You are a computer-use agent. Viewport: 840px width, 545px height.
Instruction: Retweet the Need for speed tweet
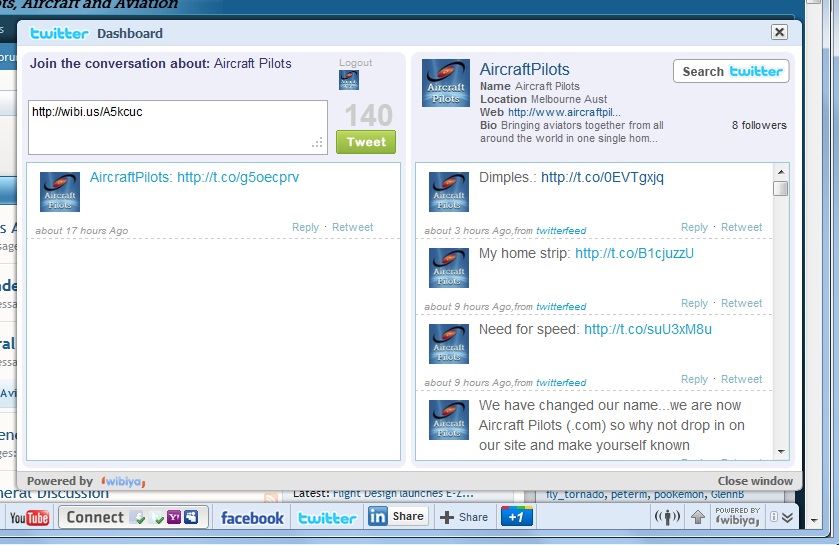pos(741,379)
